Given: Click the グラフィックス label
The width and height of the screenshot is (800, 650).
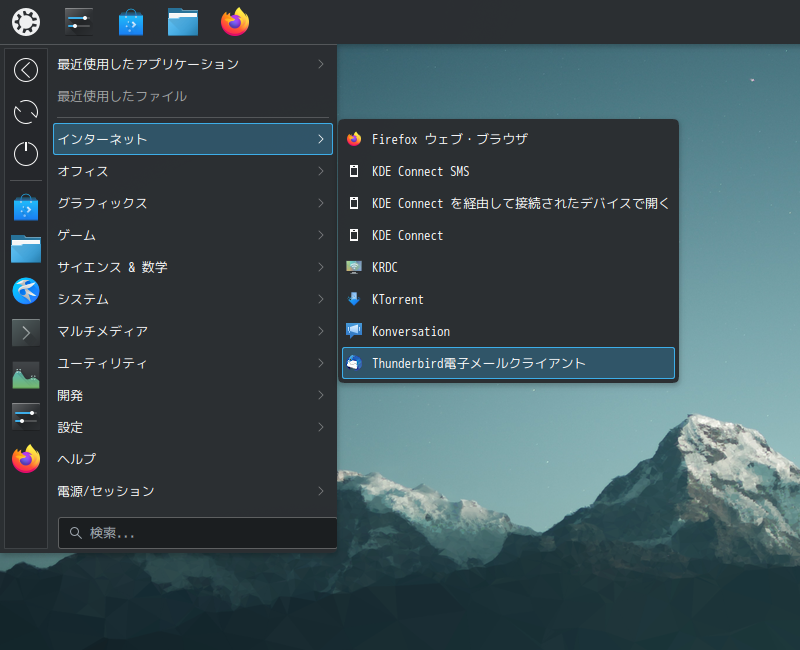Looking at the screenshot, I should pyautogui.click(x=102, y=203).
